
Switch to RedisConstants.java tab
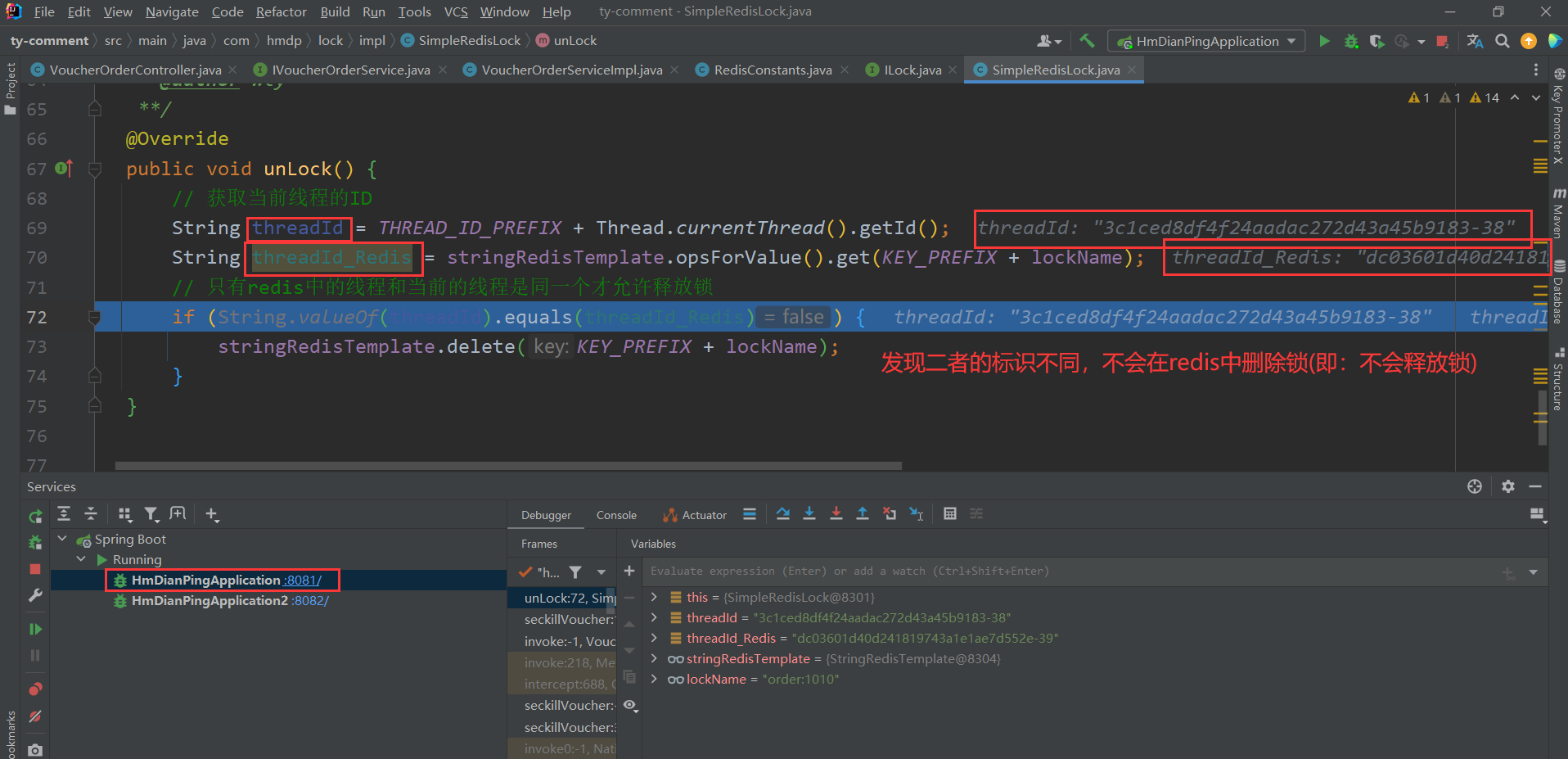pyautogui.click(x=773, y=70)
